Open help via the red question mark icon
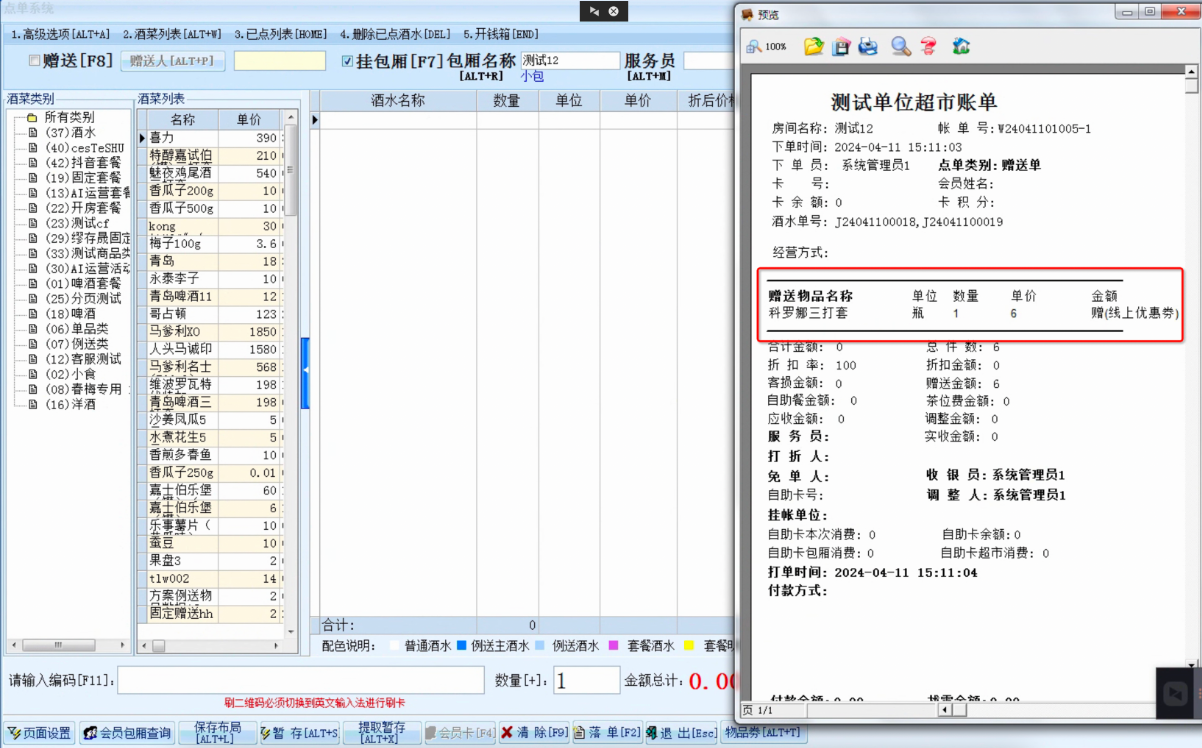The width and height of the screenshot is (1202, 748). click(x=928, y=46)
